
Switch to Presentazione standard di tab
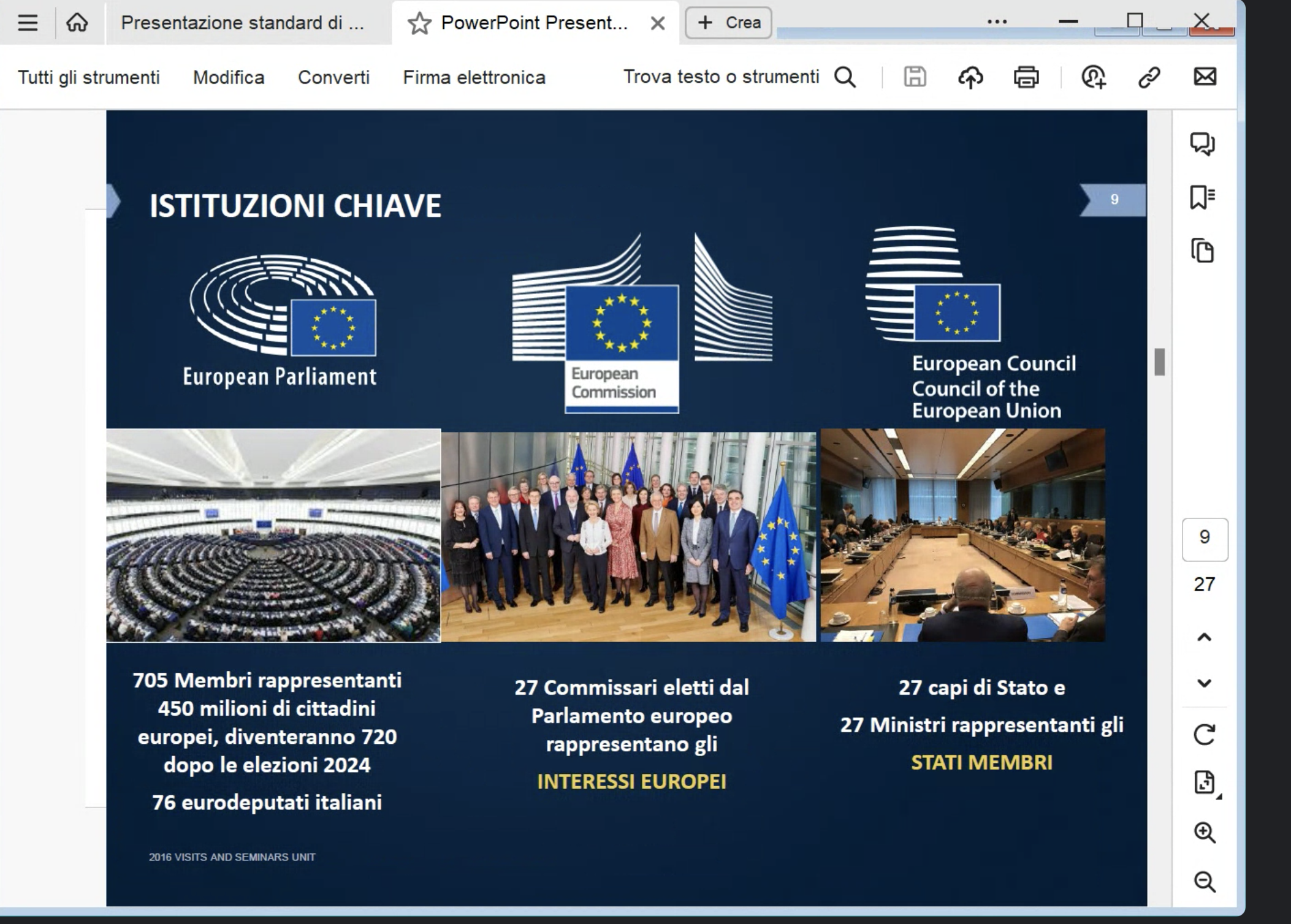(243, 23)
